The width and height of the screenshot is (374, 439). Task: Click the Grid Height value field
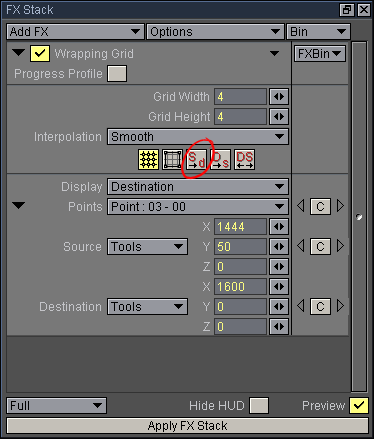click(240, 117)
